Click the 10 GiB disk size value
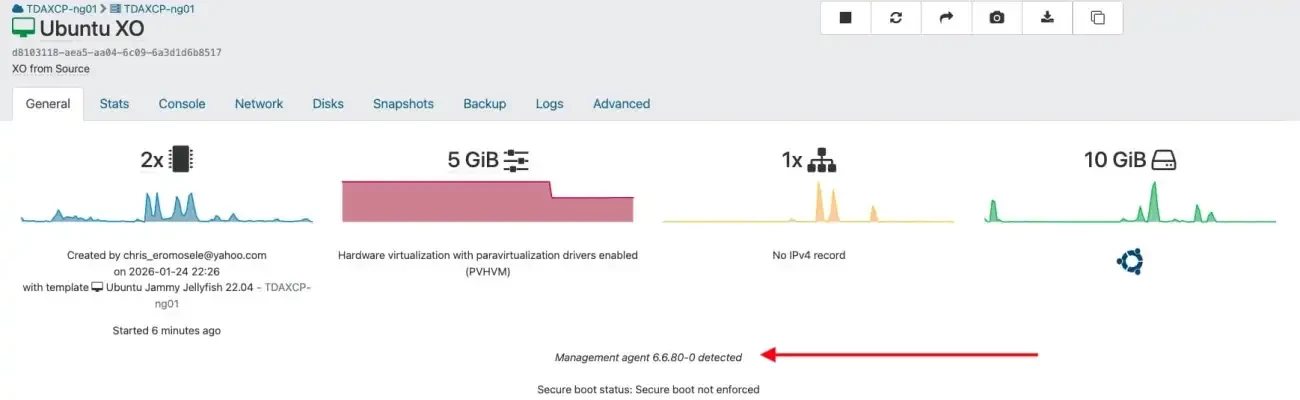Viewport: 1300px width, 400px height. click(1115, 160)
